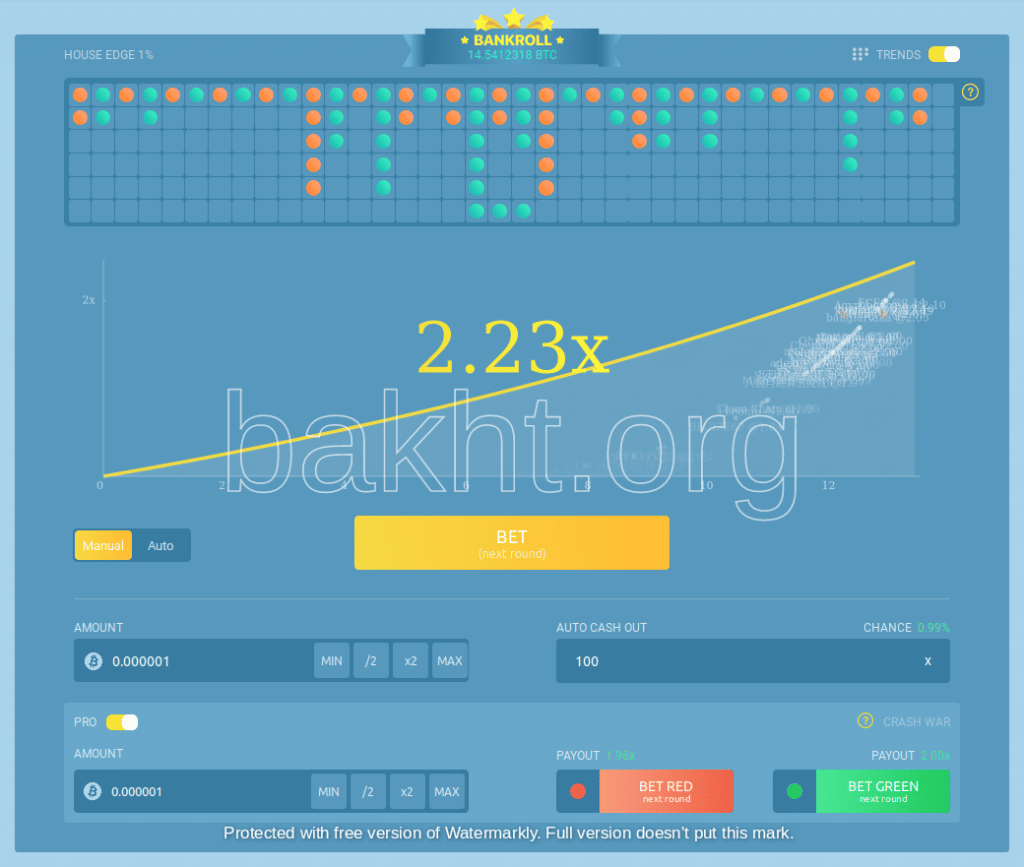Turn off the PRO toggle
Screen dimensions: 1024x867
pyautogui.click(x=122, y=721)
